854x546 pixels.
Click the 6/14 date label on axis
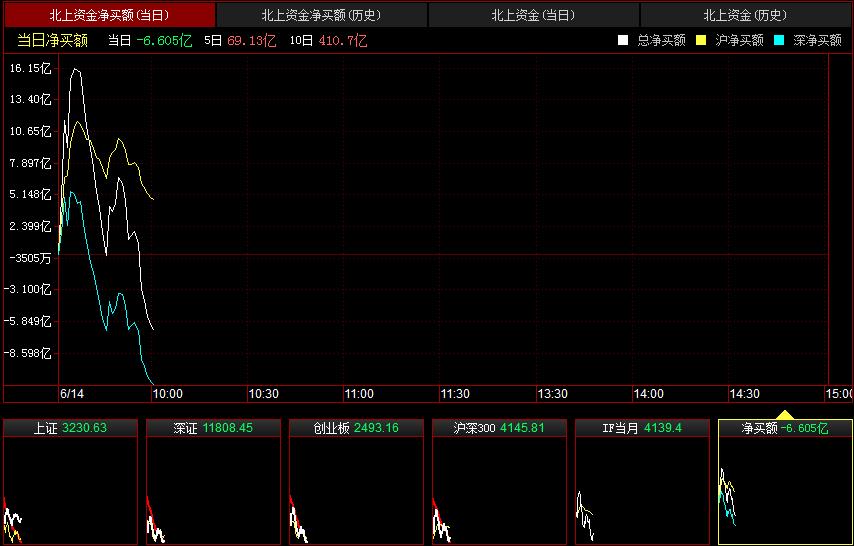[72, 394]
